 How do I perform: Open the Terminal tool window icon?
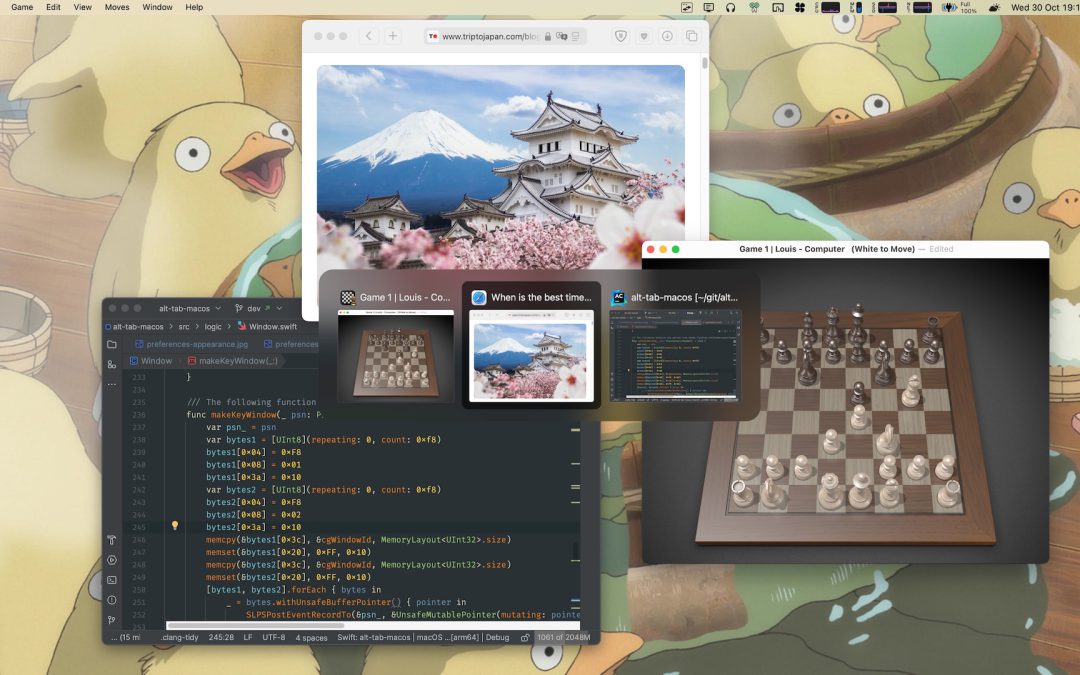click(112, 580)
